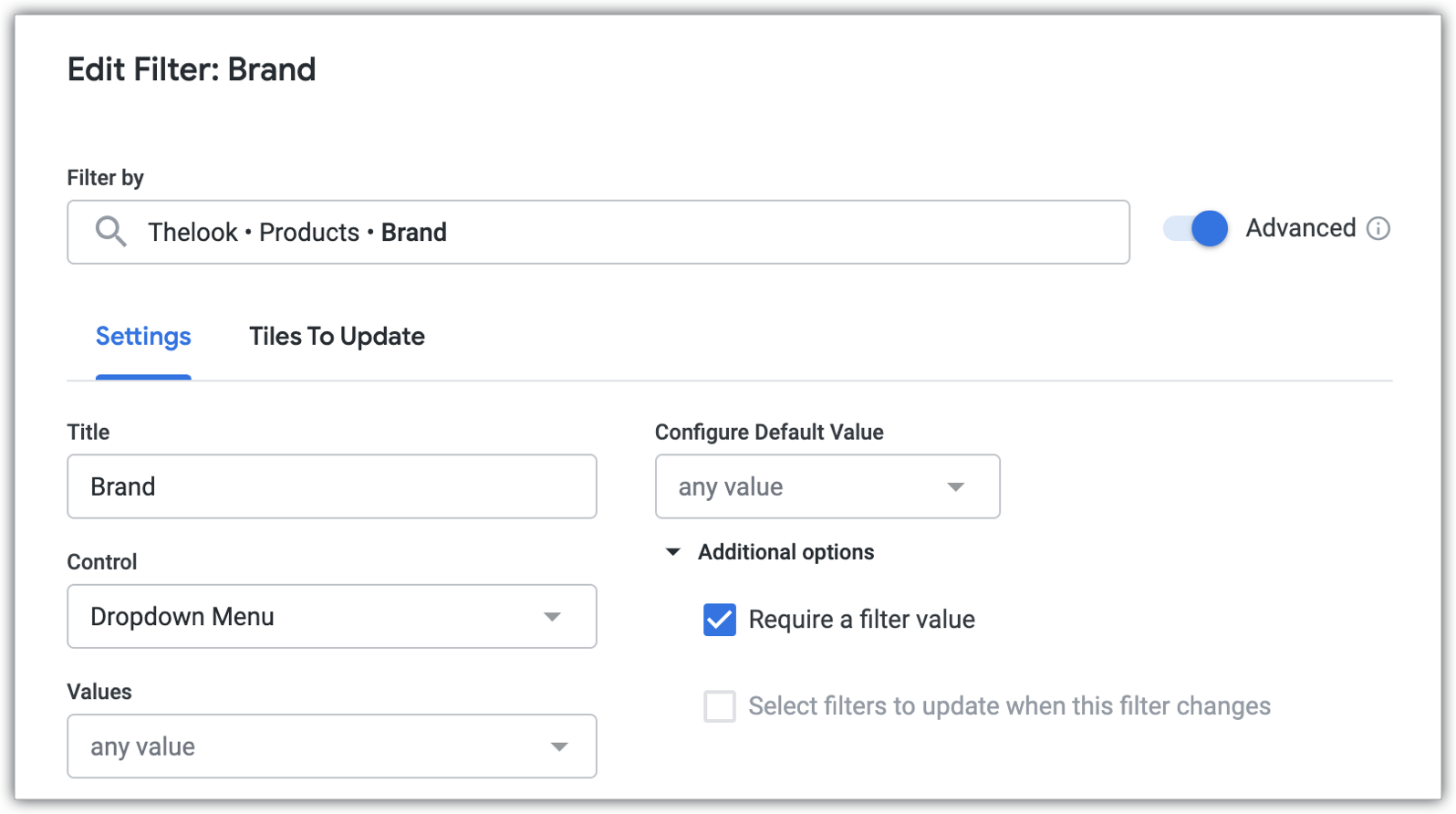Click the Require a filter value label
This screenshot has height=814, width=1456.
pos(861,620)
